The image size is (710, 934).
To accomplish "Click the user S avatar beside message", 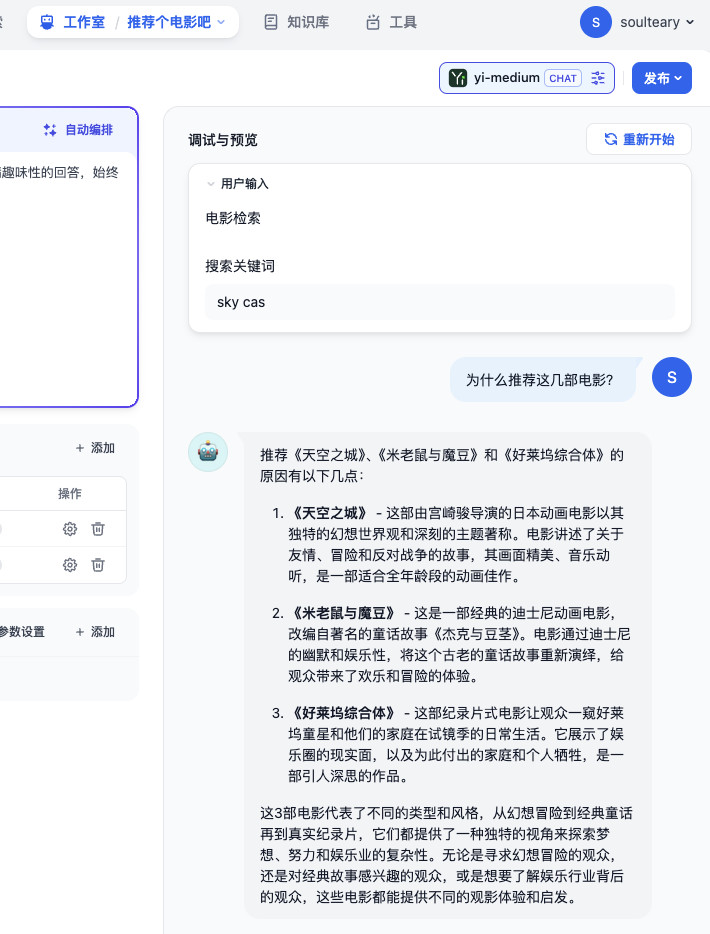I will (671, 377).
